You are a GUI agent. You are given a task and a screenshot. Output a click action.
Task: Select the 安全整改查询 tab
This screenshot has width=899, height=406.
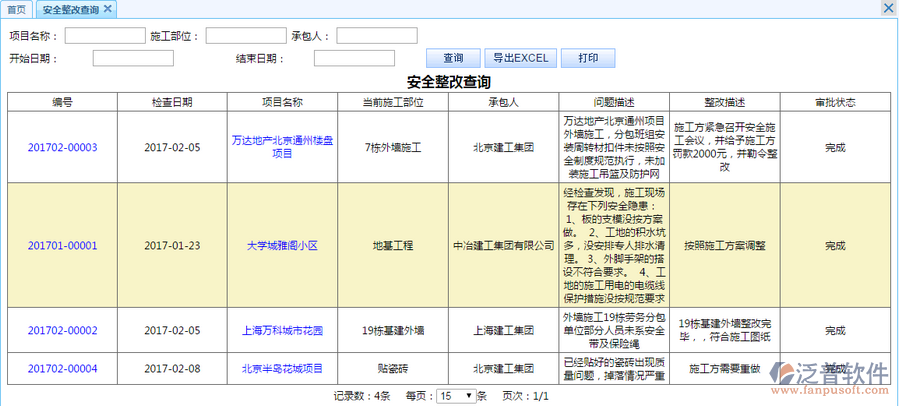(70, 9)
